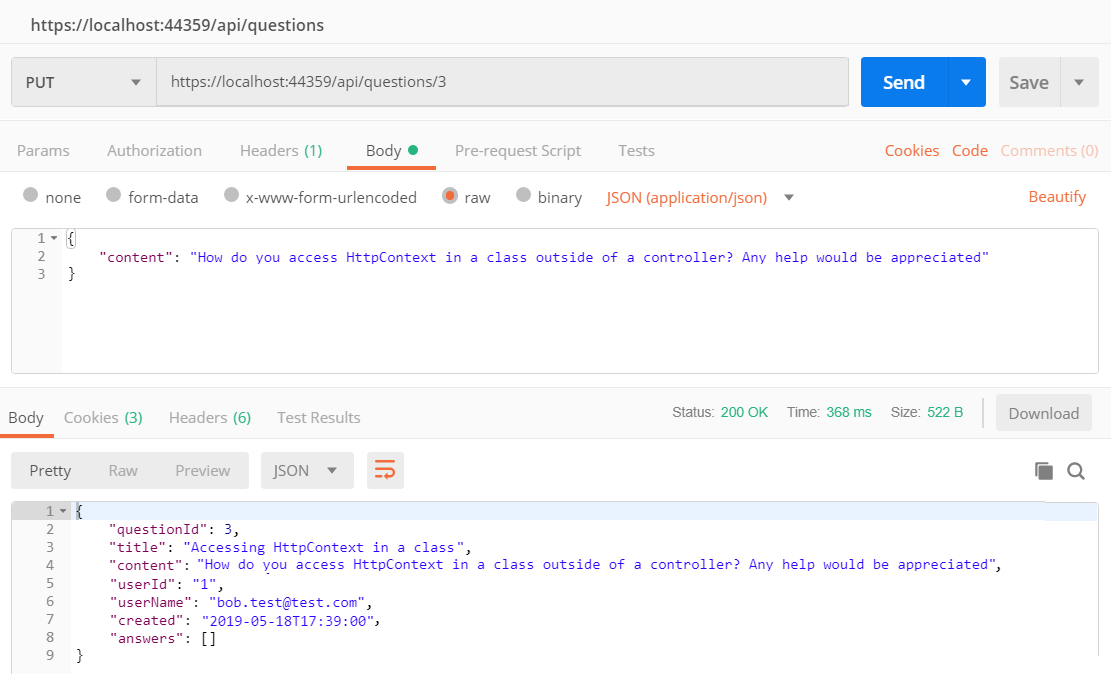Select the binary body type

(523, 196)
